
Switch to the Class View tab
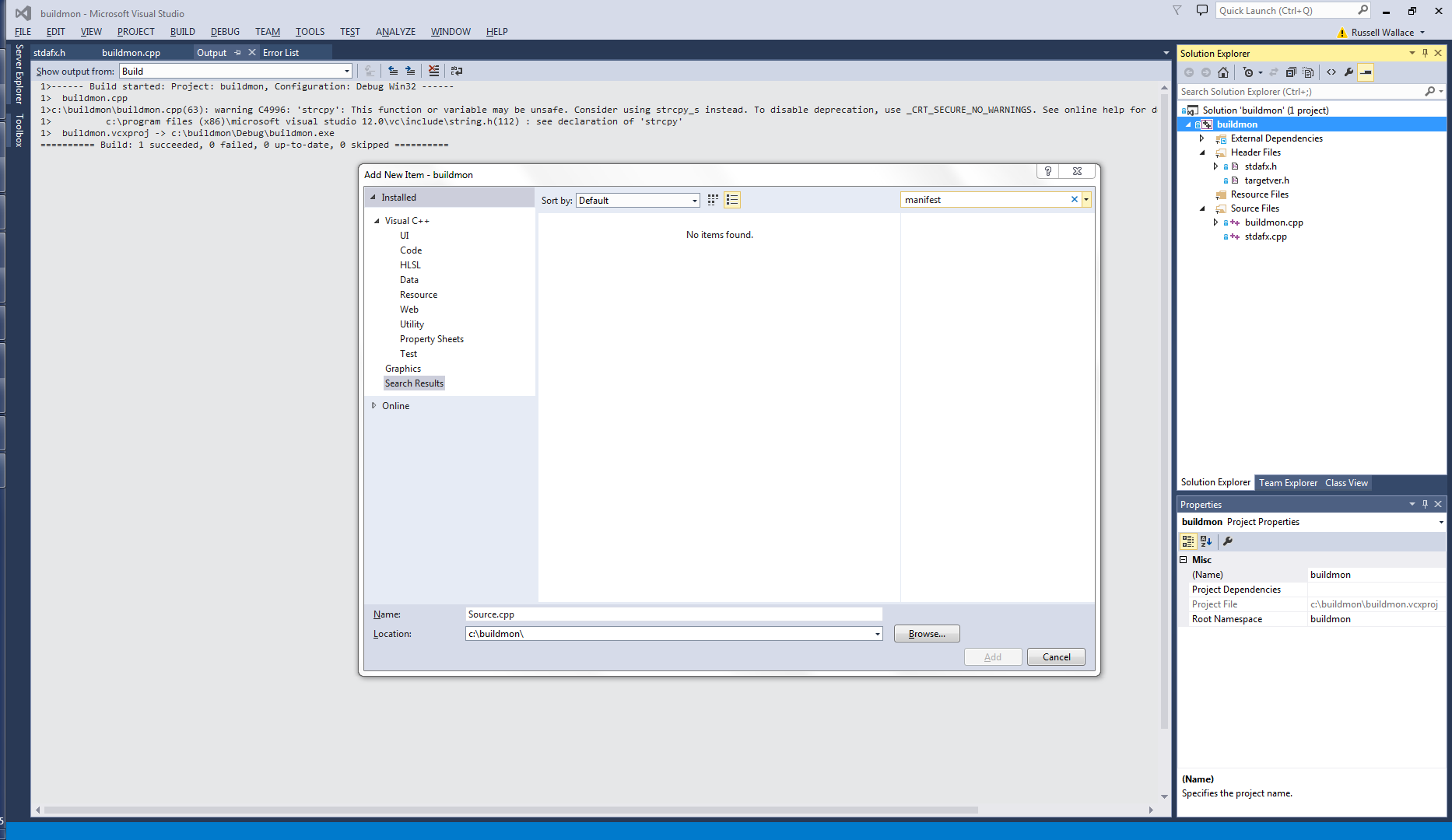pyautogui.click(x=1346, y=483)
